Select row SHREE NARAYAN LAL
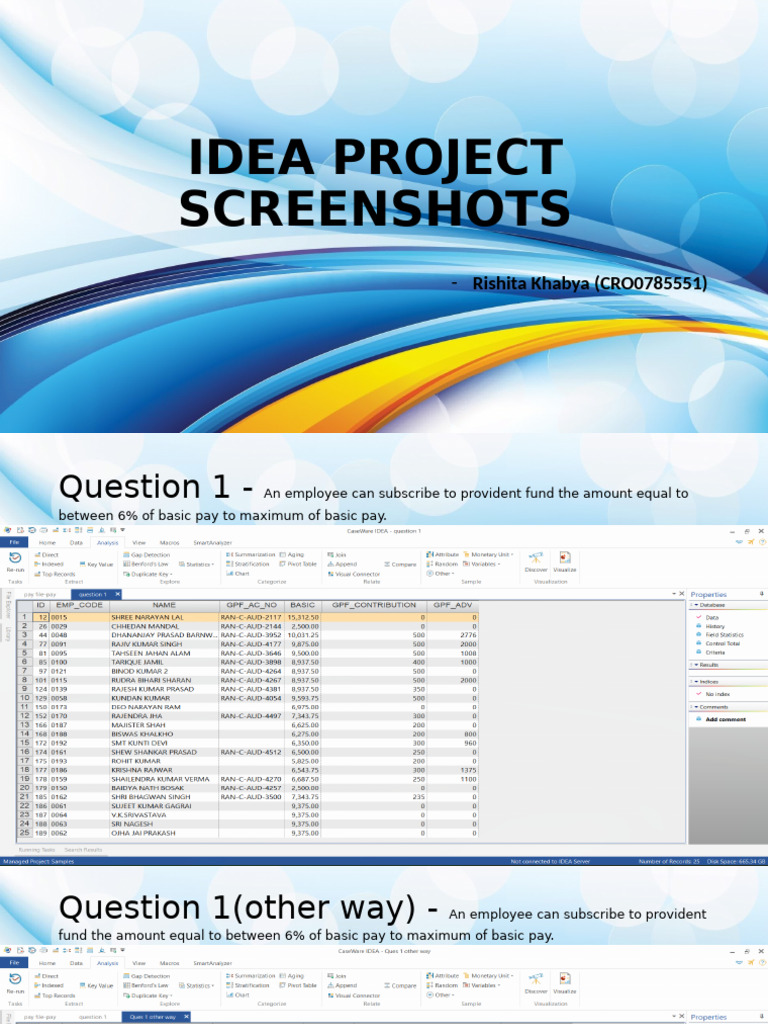 click(x=247, y=617)
